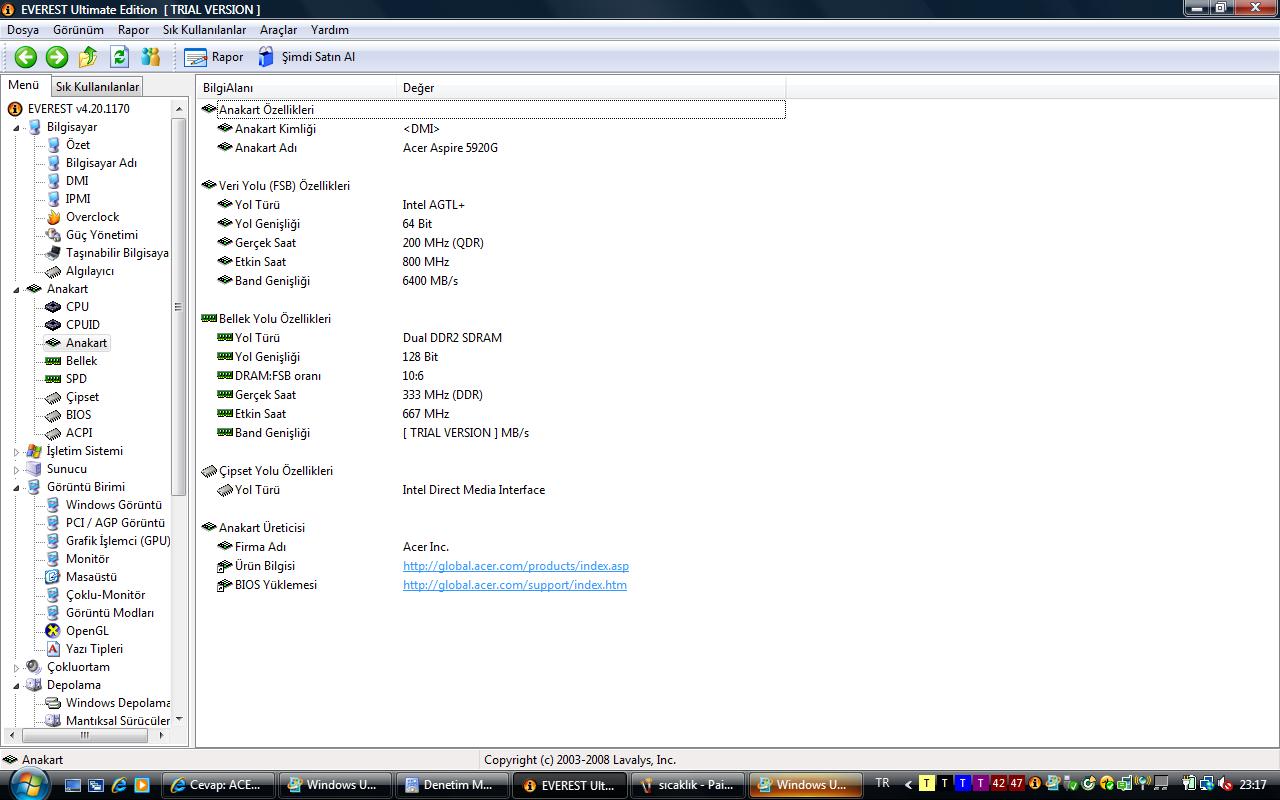The width and height of the screenshot is (1280, 800).
Task: Open the Acer support BIOS link
Action: click(x=515, y=585)
